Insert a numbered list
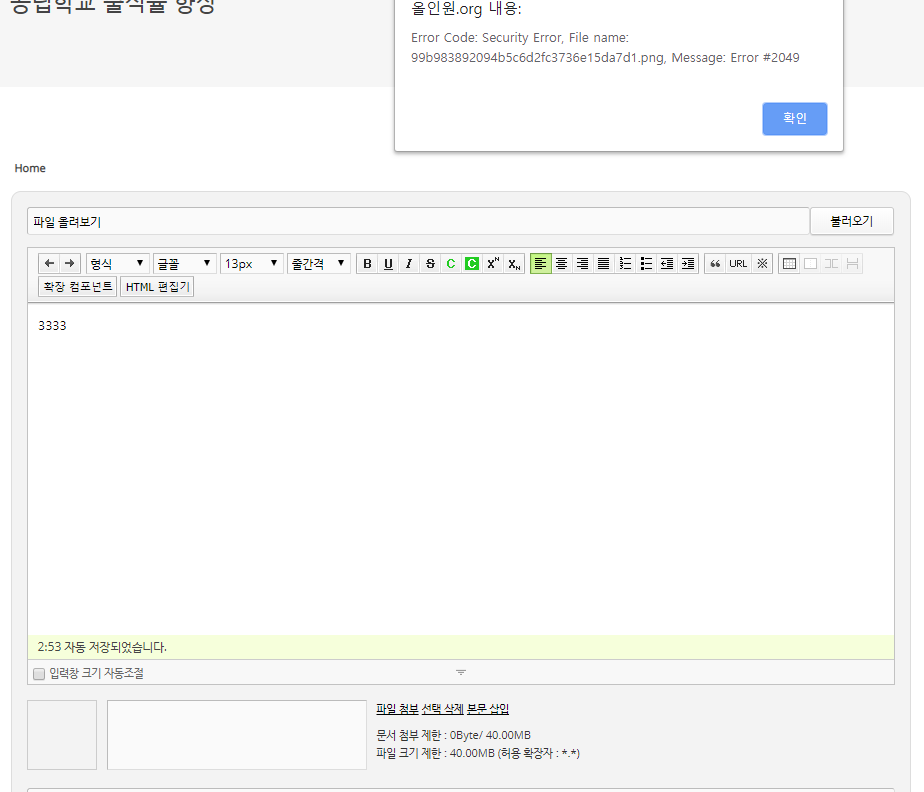 coord(625,264)
